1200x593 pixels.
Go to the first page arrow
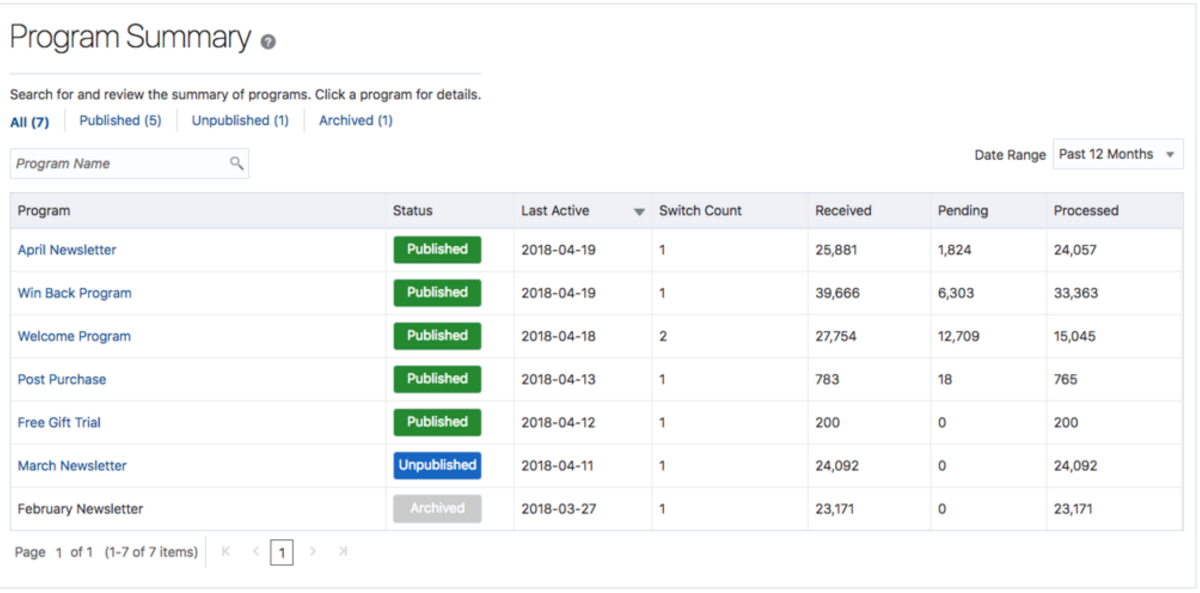(225, 551)
